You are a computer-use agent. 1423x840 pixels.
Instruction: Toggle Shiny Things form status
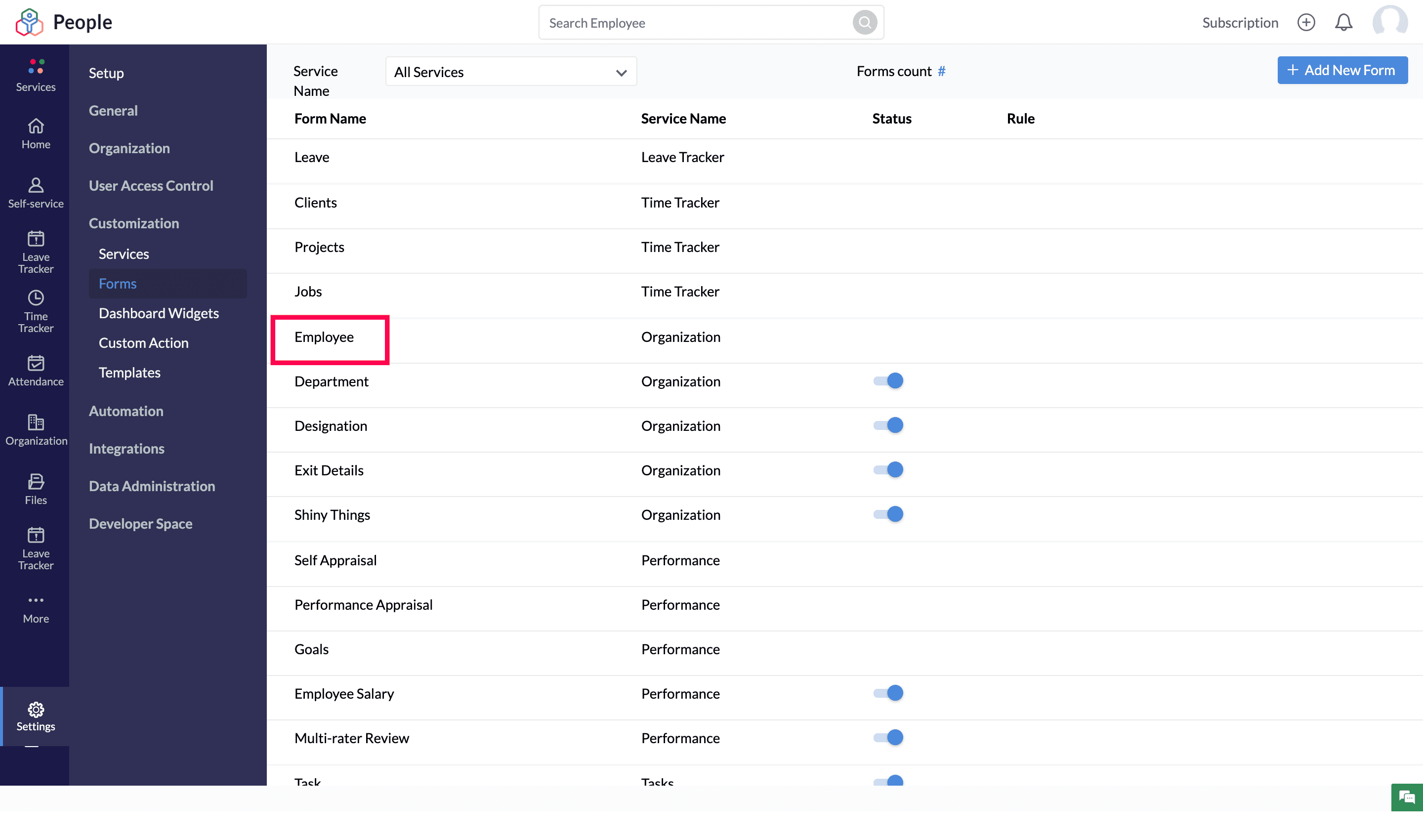tap(888, 514)
